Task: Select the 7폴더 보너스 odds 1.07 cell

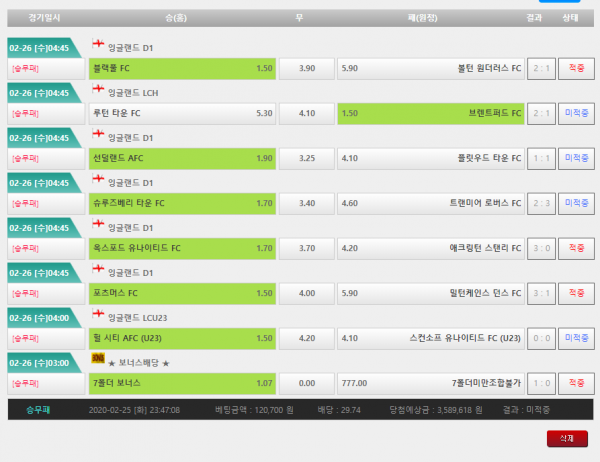Action: tap(181, 383)
